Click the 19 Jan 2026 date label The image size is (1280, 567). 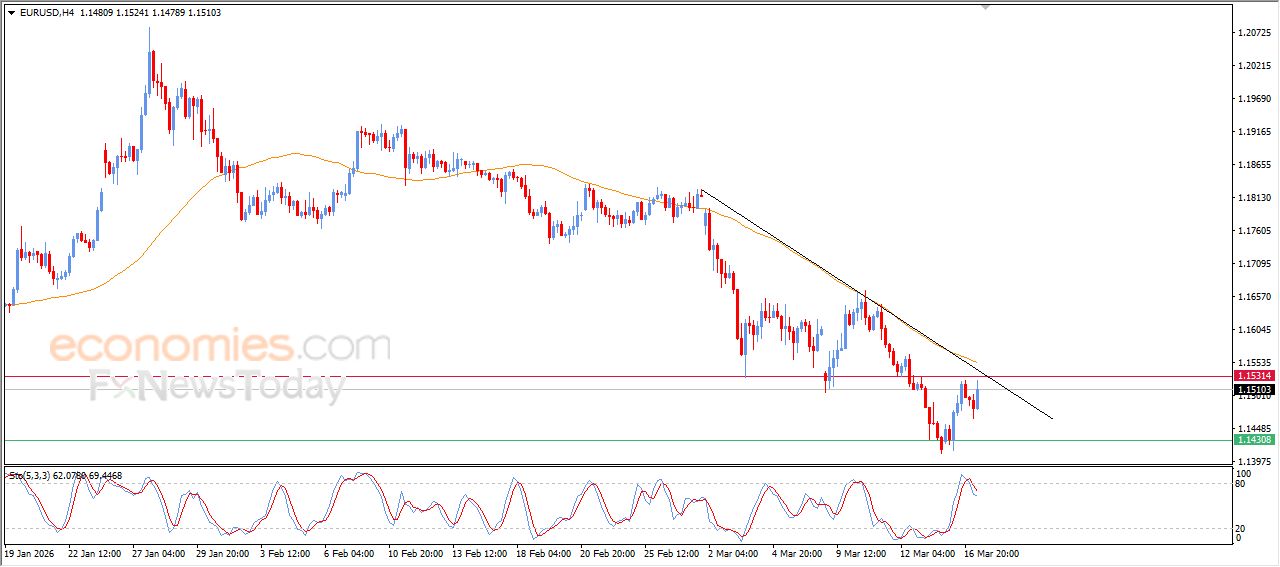click(x=30, y=553)
